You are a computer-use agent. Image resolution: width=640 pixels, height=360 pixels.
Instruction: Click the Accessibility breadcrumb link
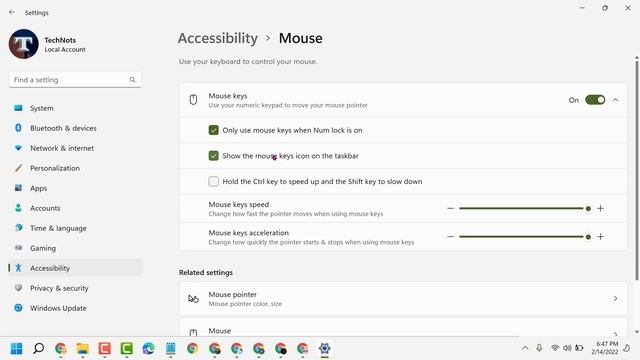click(218, 38)
